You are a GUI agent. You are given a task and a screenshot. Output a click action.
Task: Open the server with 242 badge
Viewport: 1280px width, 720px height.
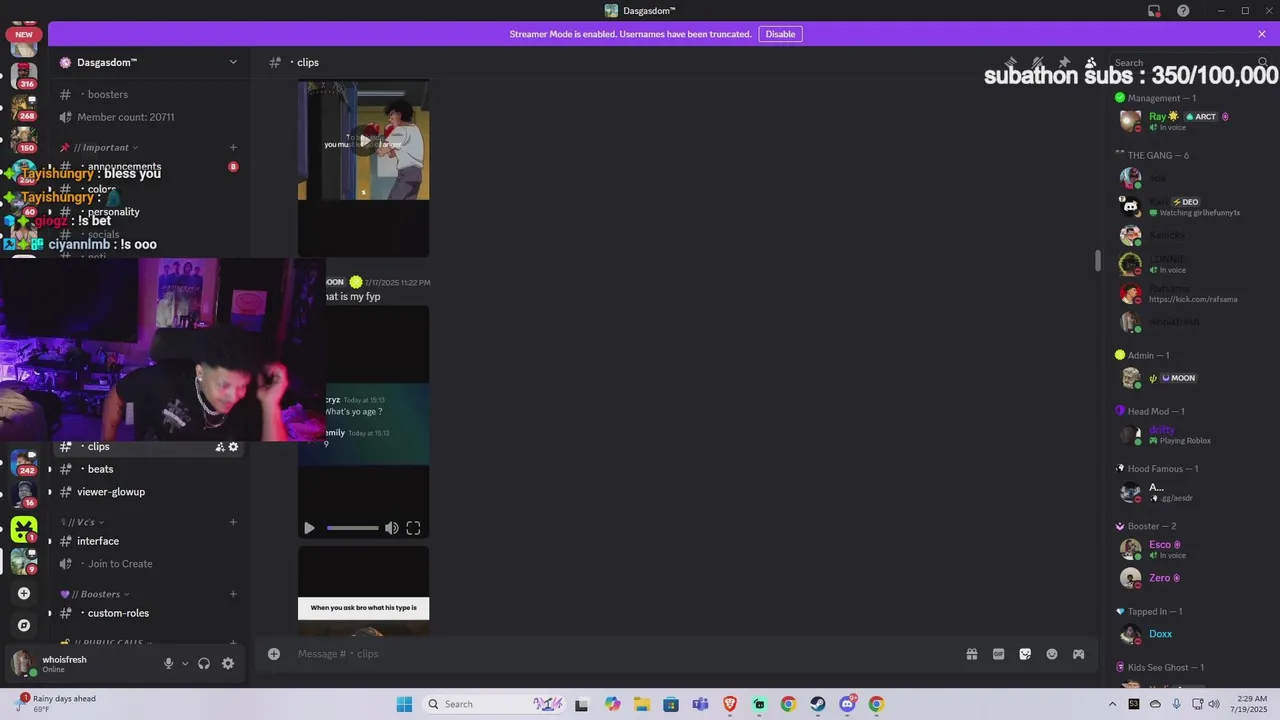click(x=24, y=463)
